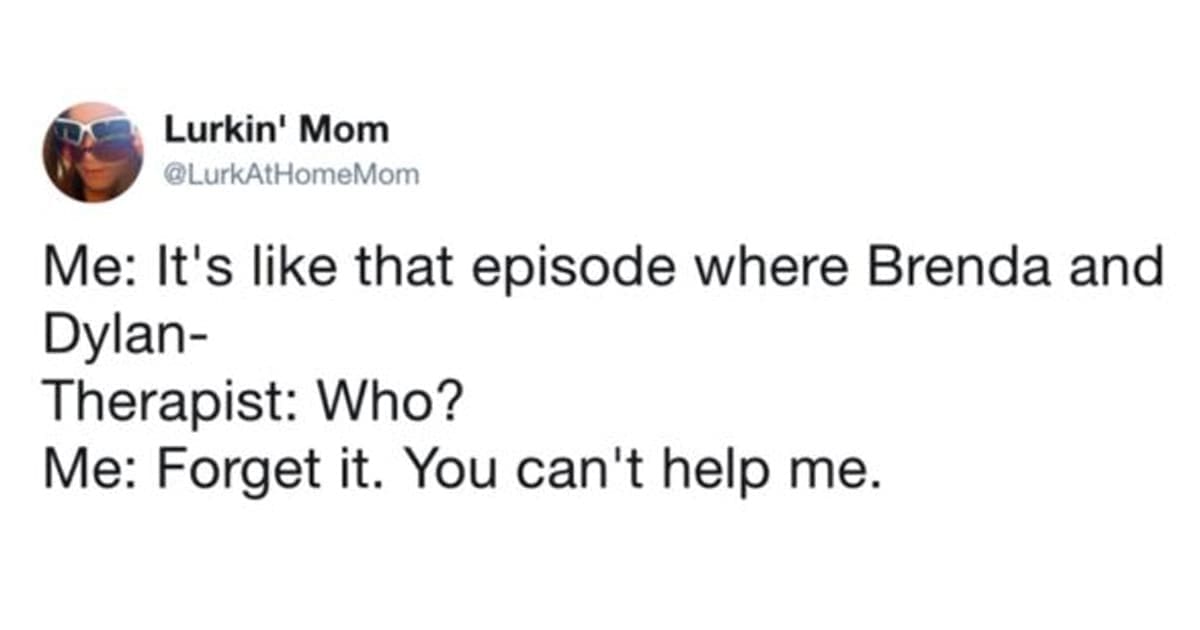Screen dimensions: 1200x630
Task: Click the @LurkAtHomeMom handle
Action: 291,174
